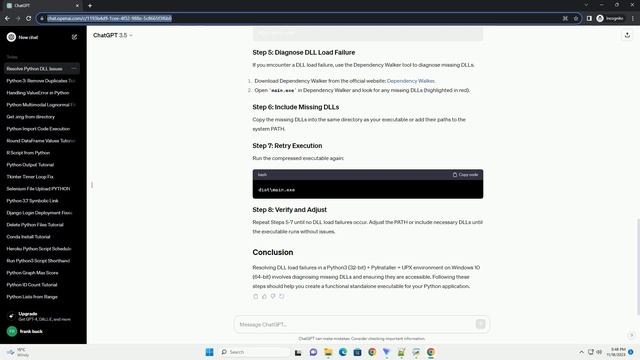
Task: Show hidden system tray icons
Action: tap(581, 352)
